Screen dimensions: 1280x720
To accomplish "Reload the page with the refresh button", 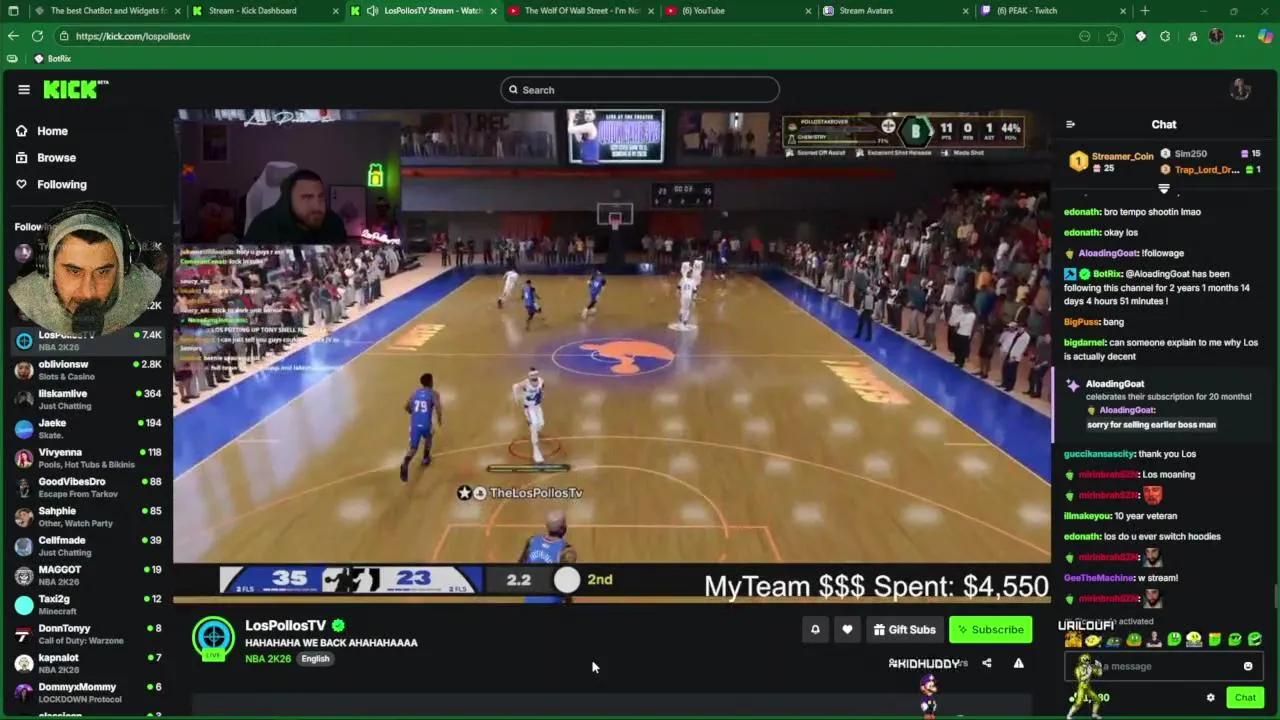I will (x=37, y=36).
